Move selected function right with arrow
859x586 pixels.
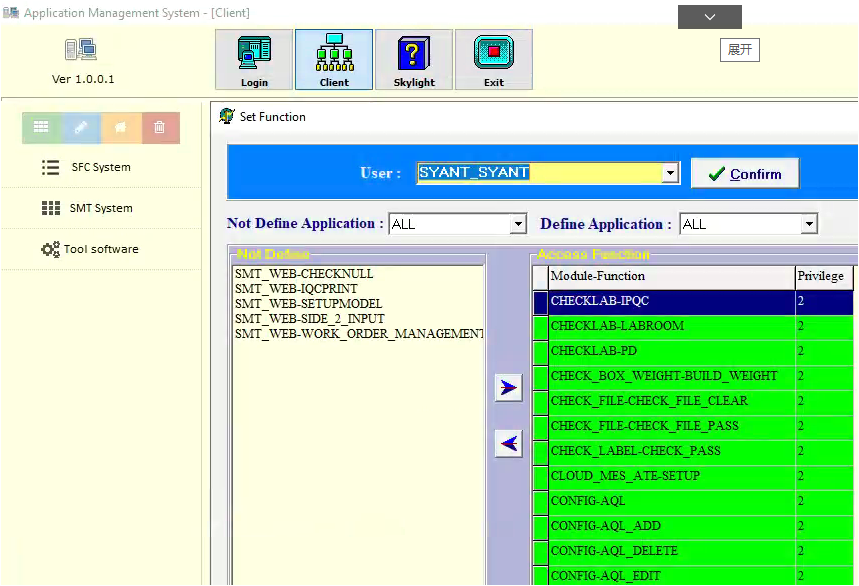click(509, 388)
